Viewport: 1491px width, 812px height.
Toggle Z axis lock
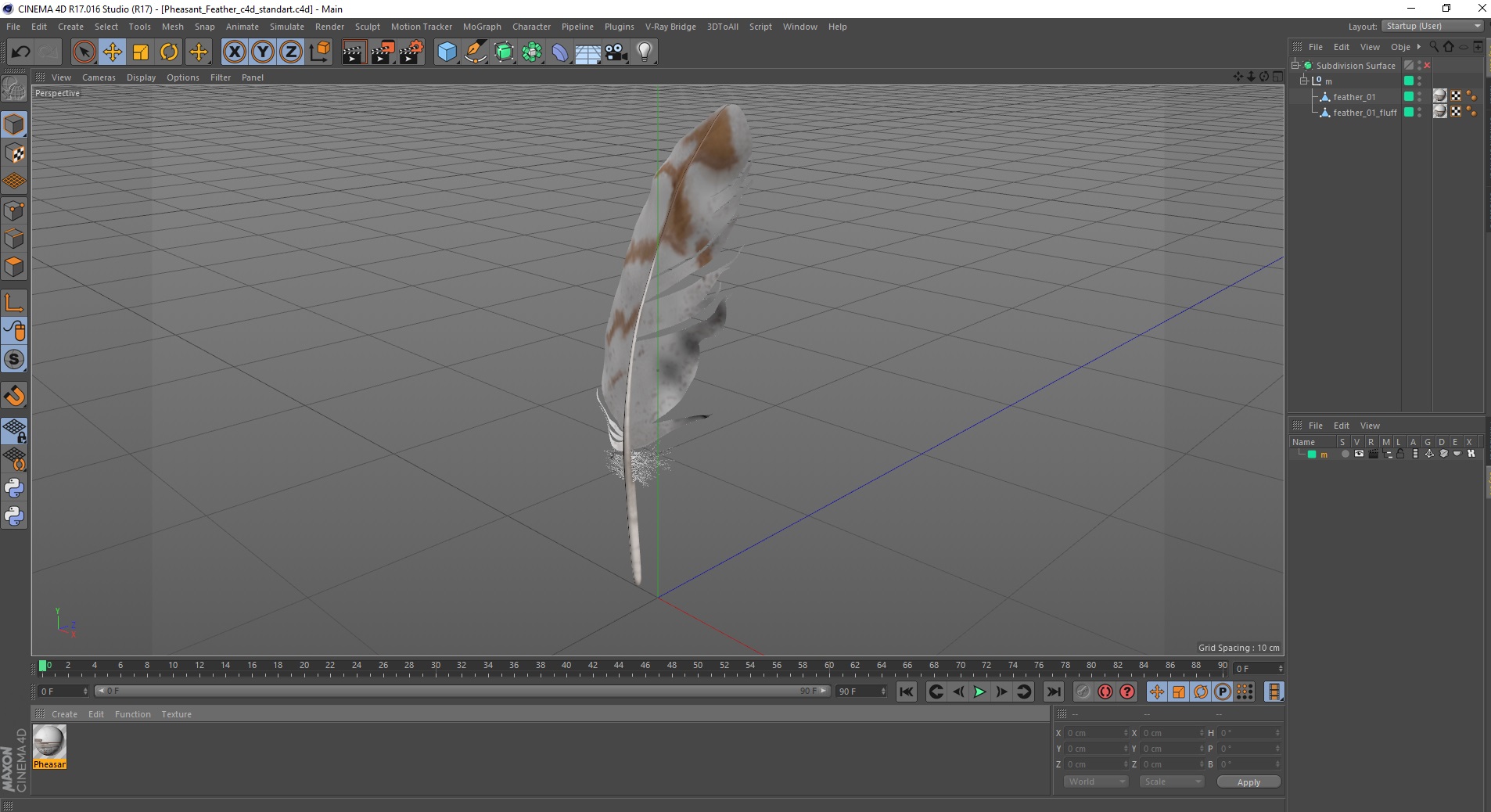[291, 52]
